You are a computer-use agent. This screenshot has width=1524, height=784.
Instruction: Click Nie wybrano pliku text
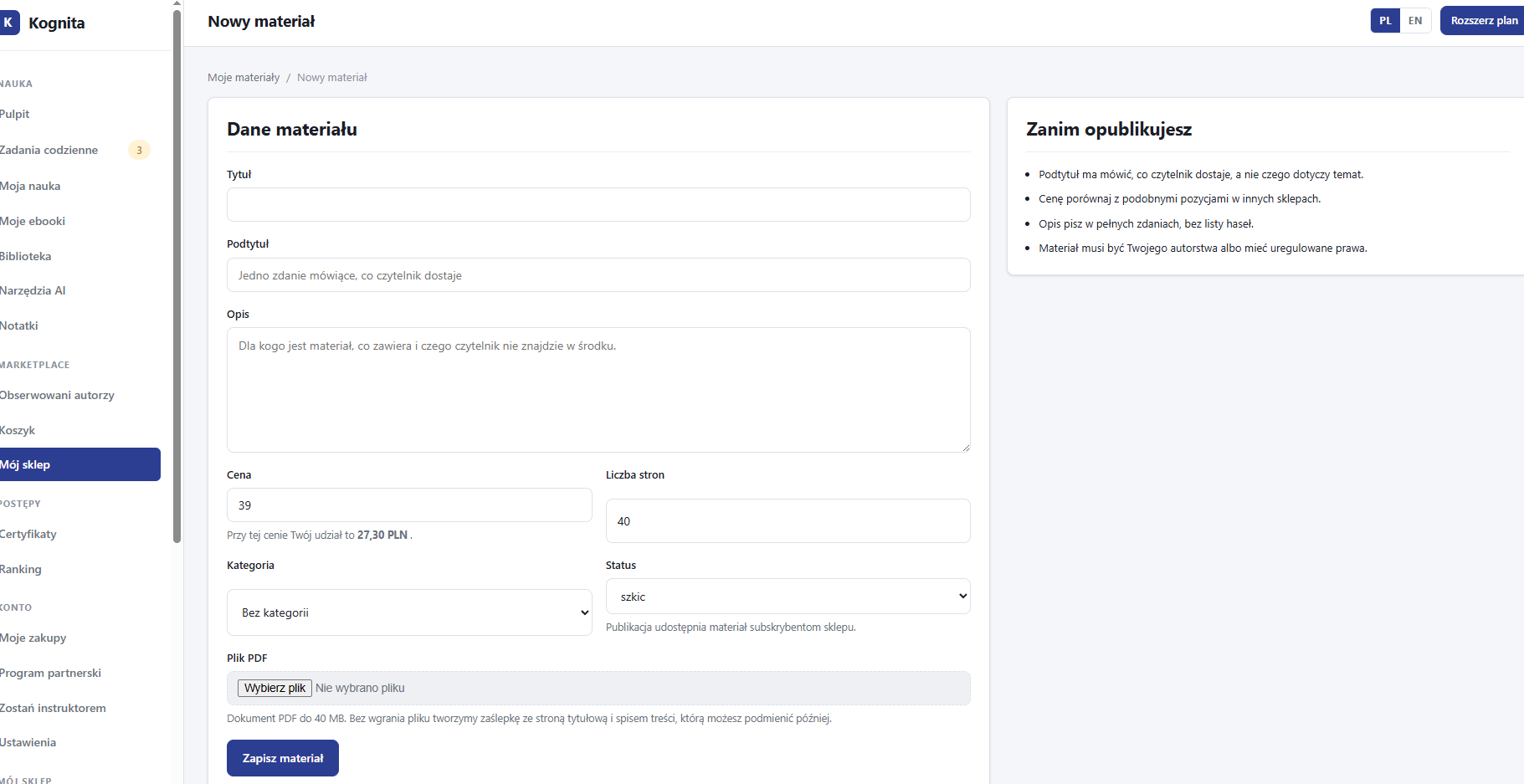(x=360, y=689)
